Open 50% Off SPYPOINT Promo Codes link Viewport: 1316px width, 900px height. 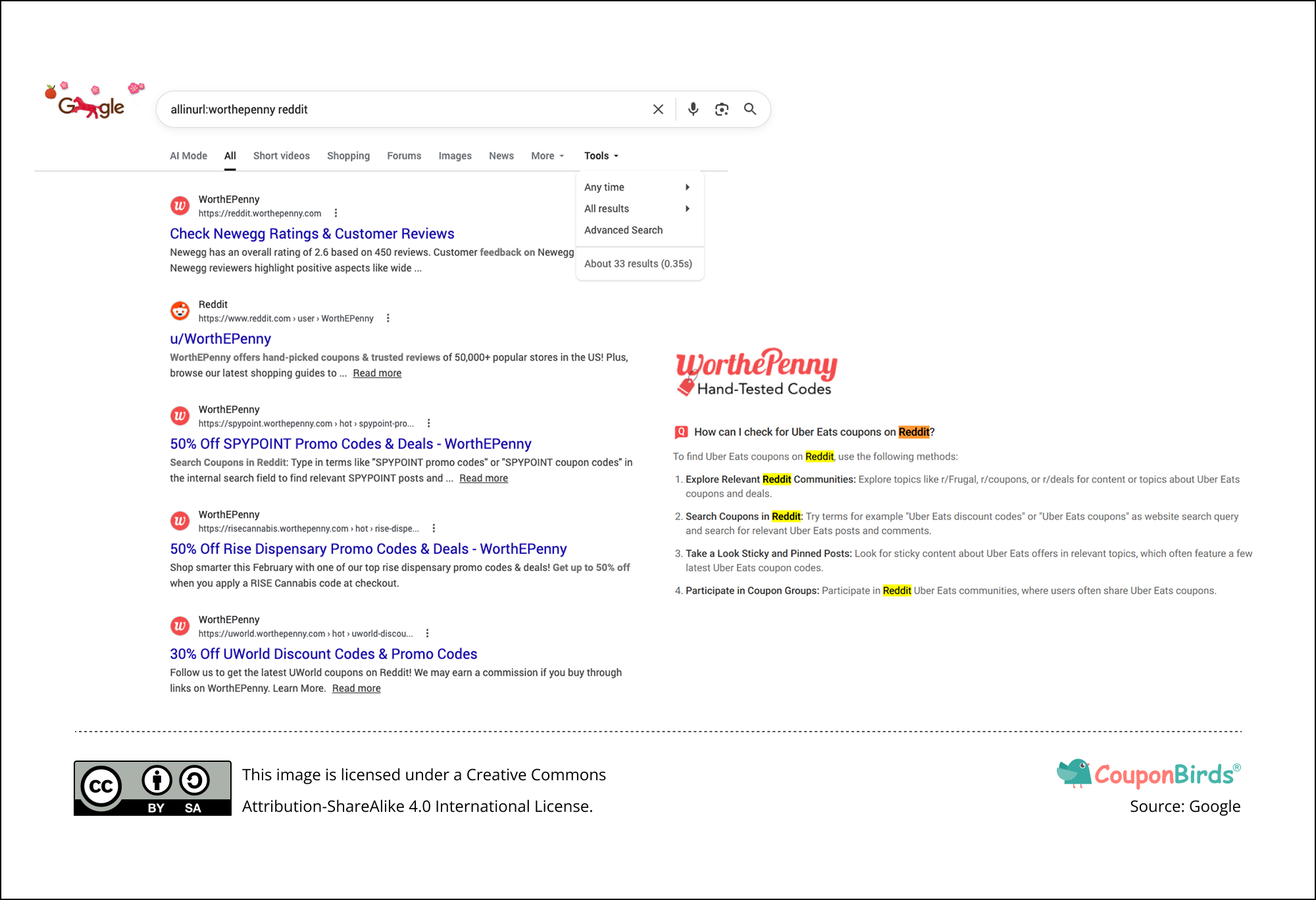(350, 444)
